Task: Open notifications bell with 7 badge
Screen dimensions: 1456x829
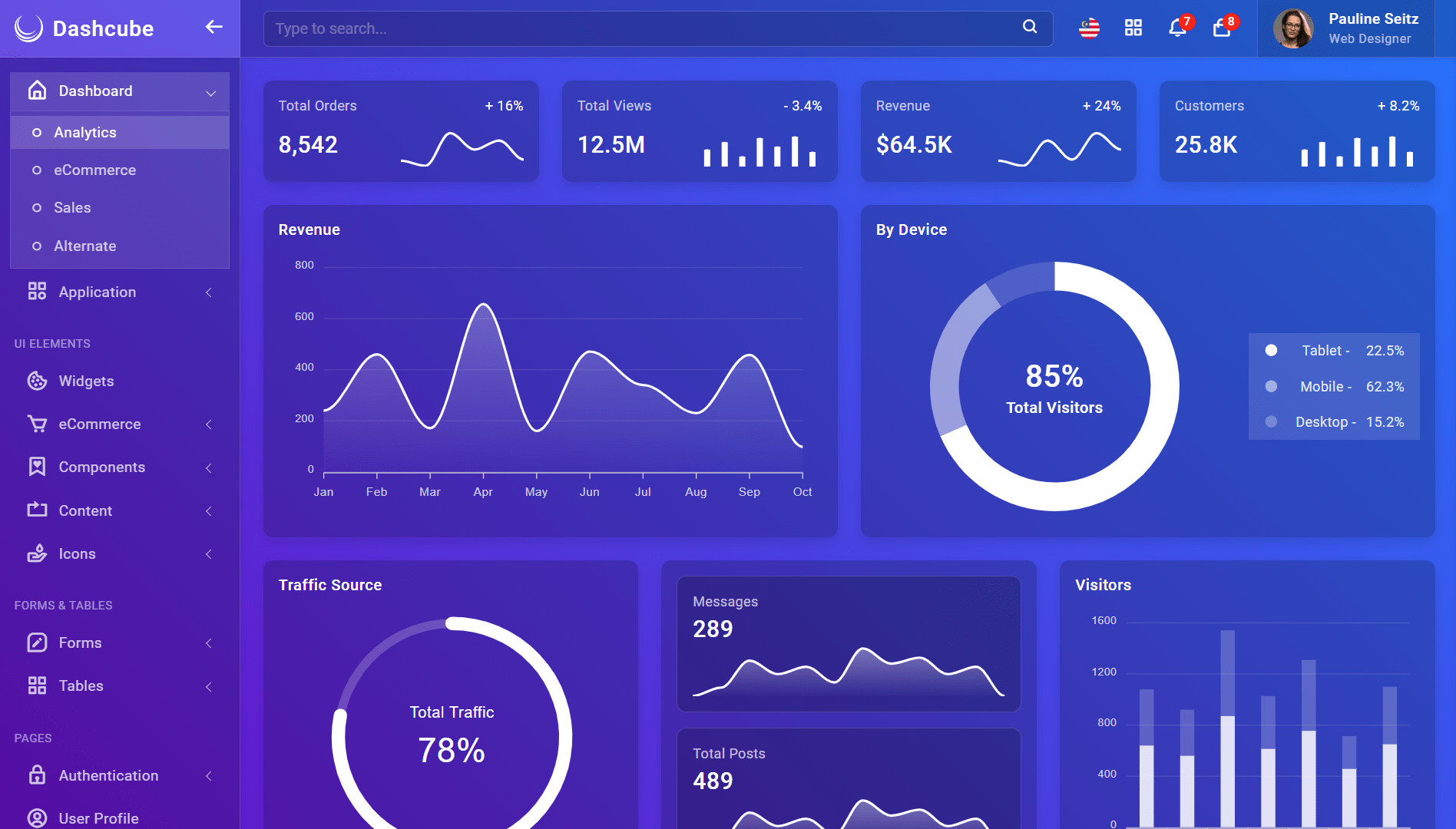Action: [x=1178, y=28]
